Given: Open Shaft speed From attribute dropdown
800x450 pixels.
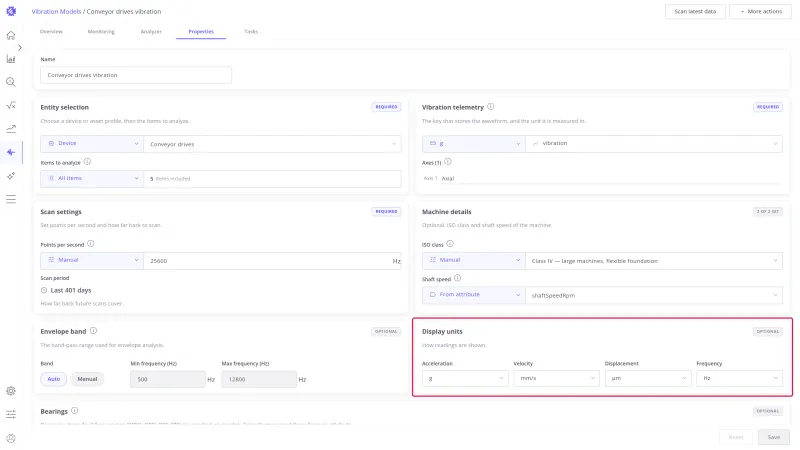Looking at the screenshot, I should [x=474, y=295].
